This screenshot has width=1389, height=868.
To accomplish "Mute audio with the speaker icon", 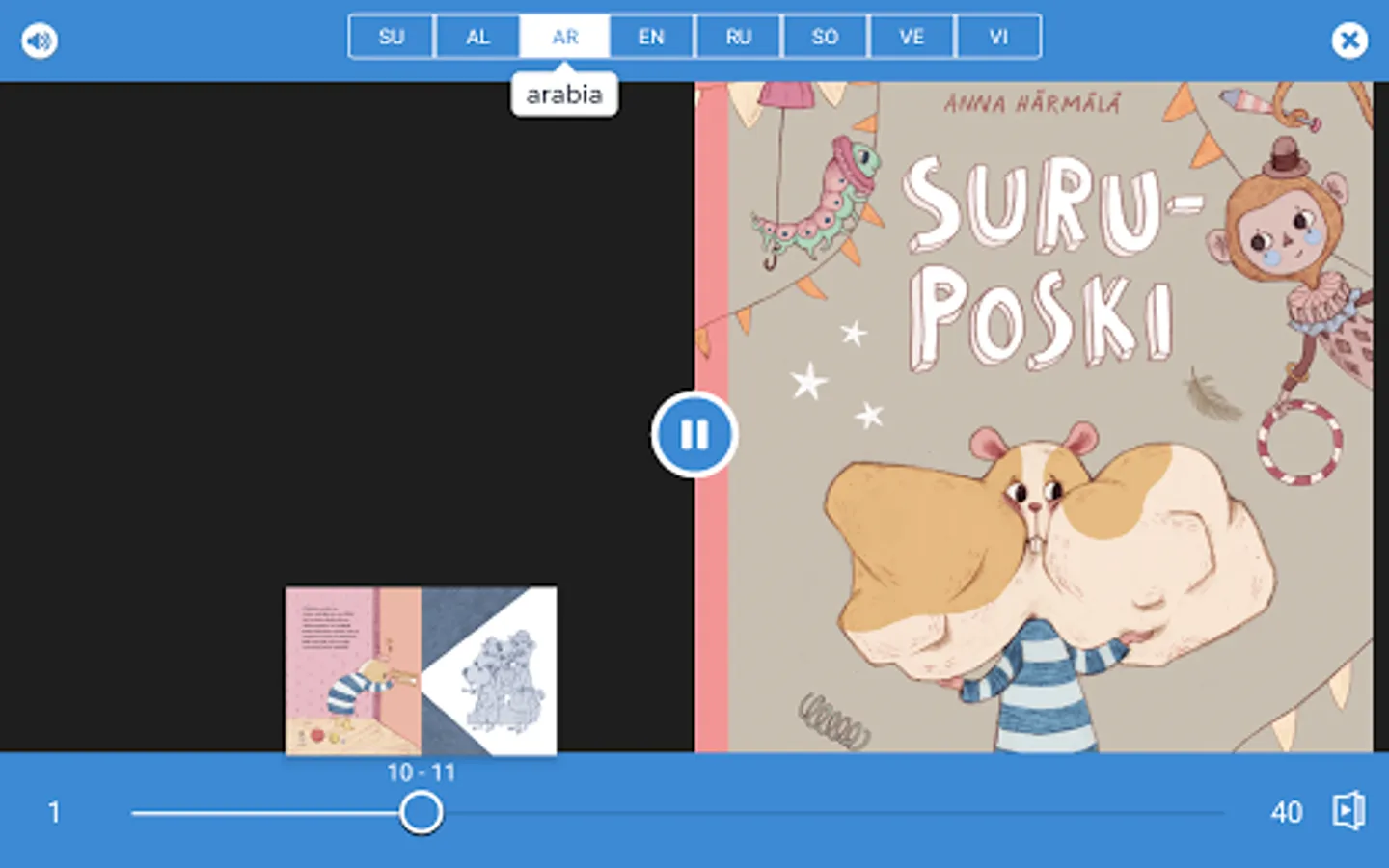I will (40, 41).
